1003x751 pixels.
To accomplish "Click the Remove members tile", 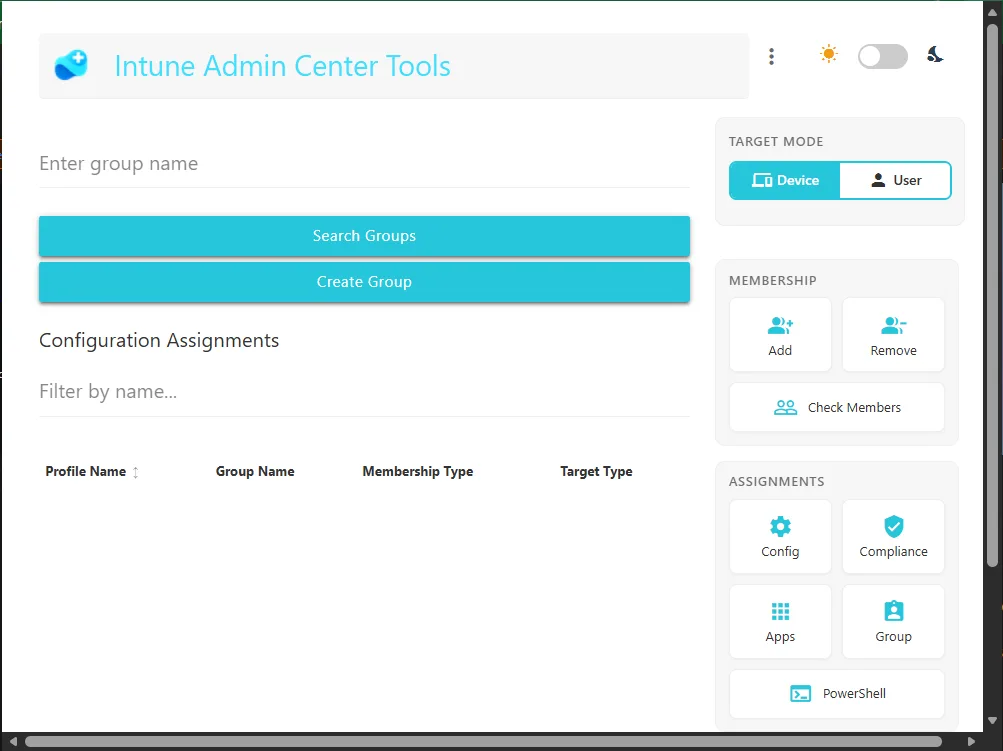I will [894, 335].
